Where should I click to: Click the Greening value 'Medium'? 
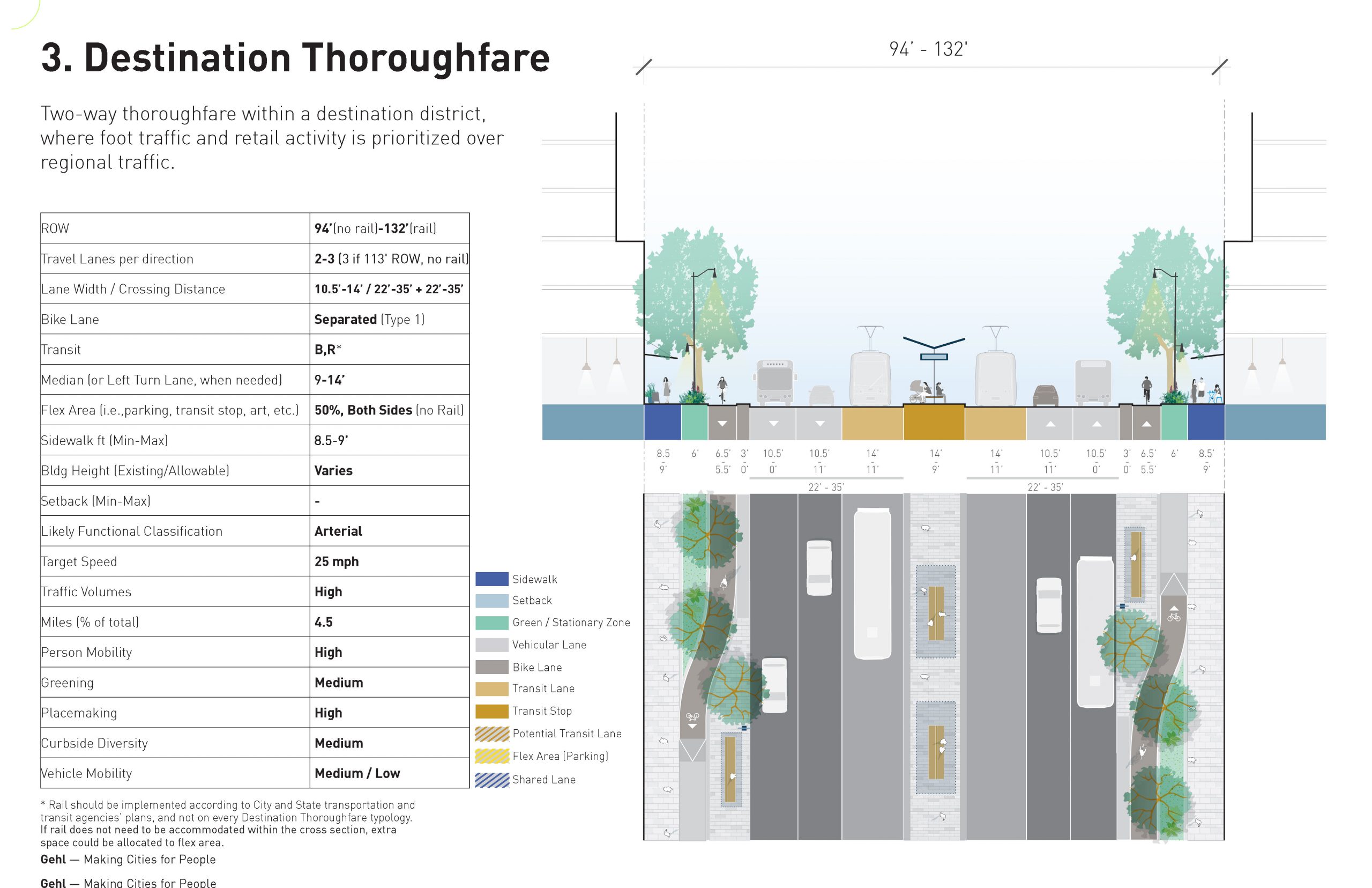pos(339,683)
